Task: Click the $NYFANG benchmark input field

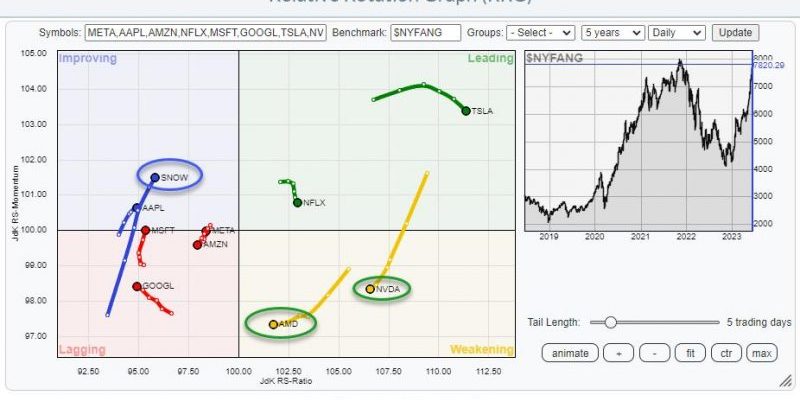Action: point(426,33)
